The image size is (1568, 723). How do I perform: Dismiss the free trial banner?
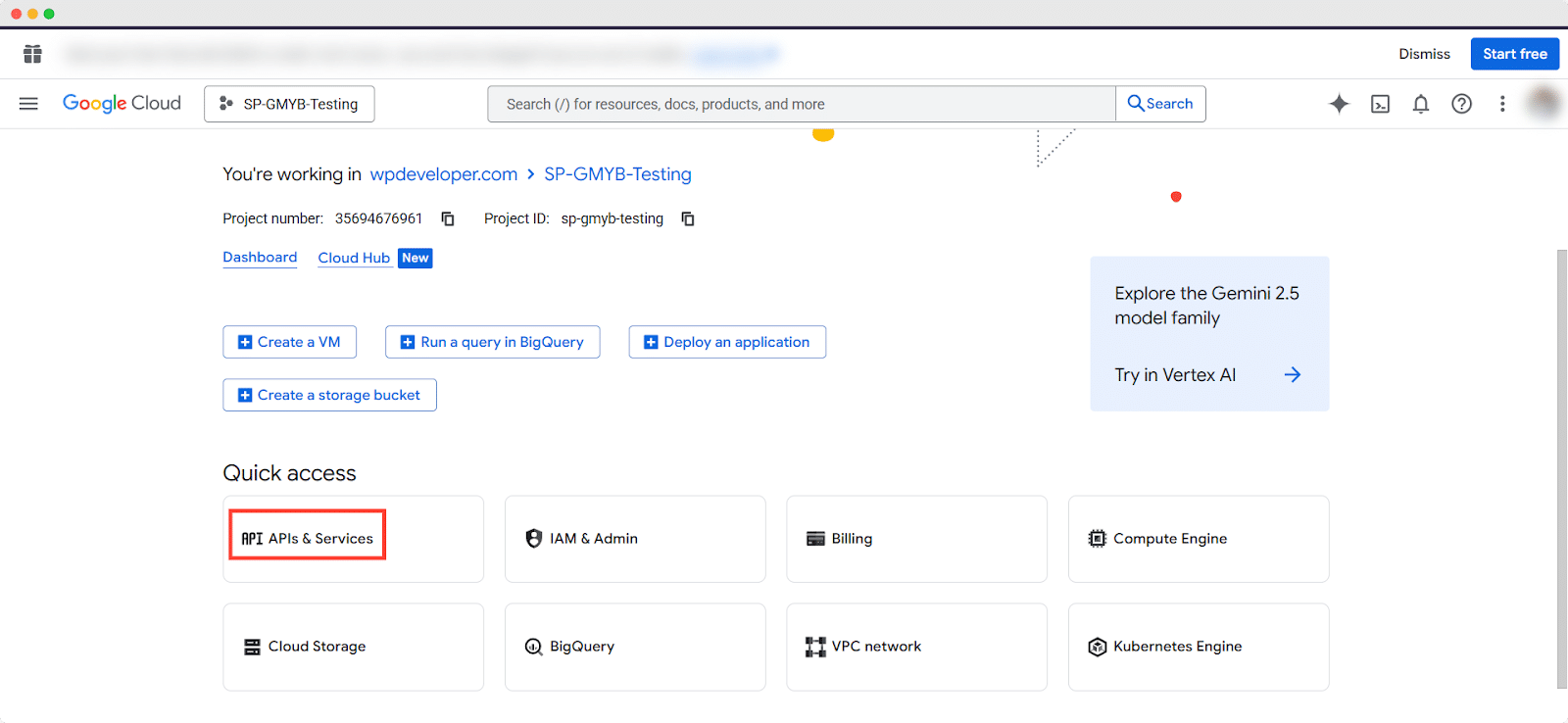(1424, 54)
